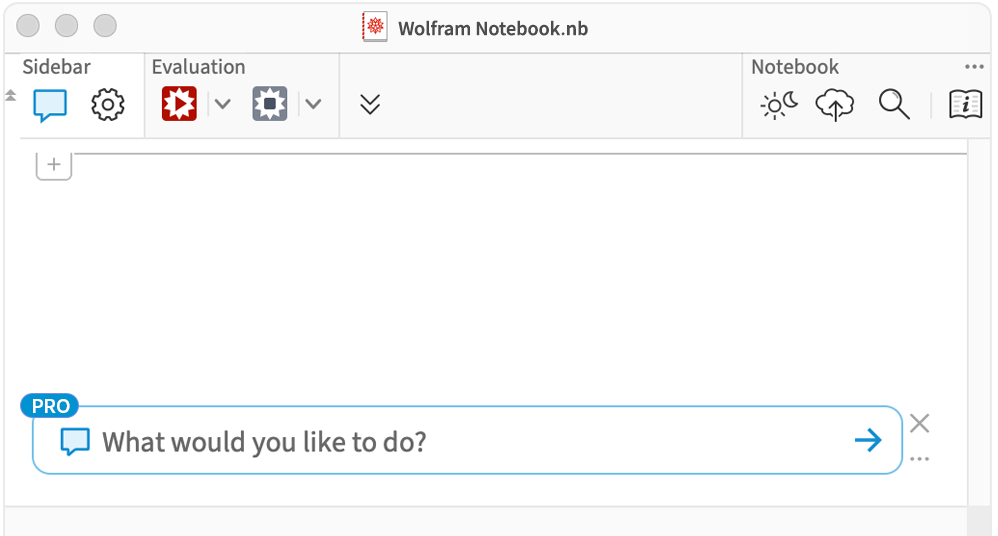Open the search magnifying glass icon

894,104
